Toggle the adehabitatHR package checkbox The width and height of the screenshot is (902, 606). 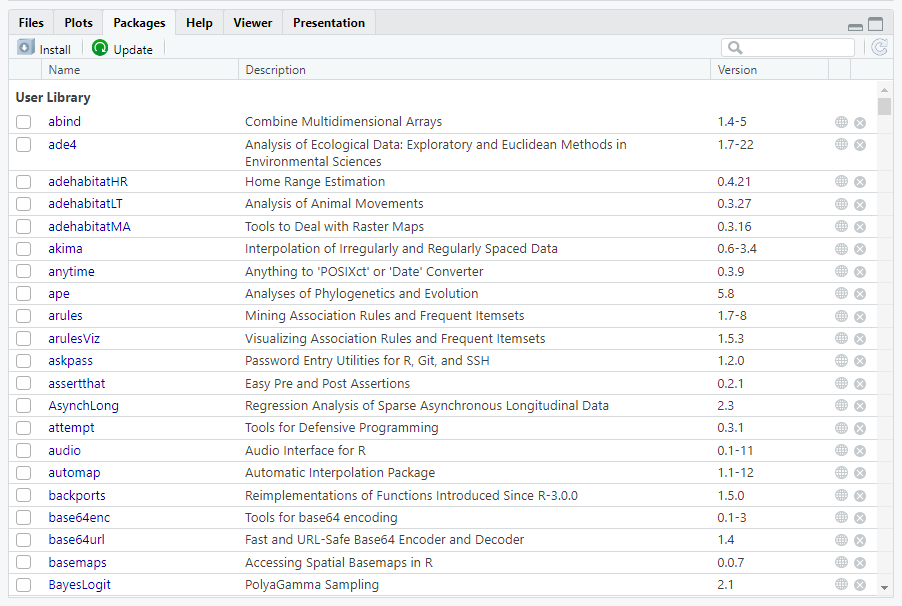[24, 182]
